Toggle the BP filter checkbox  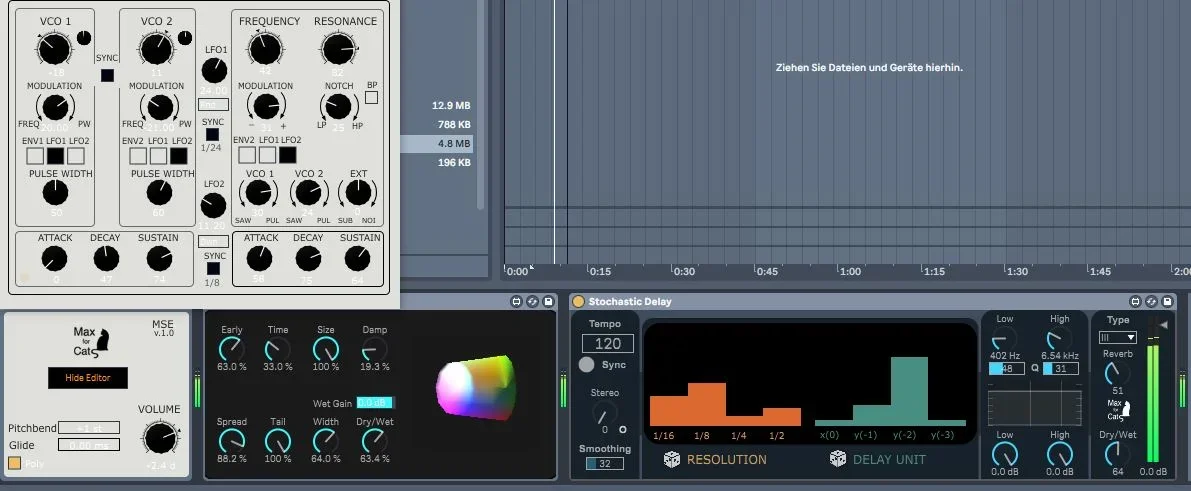[x=371, y=98]
